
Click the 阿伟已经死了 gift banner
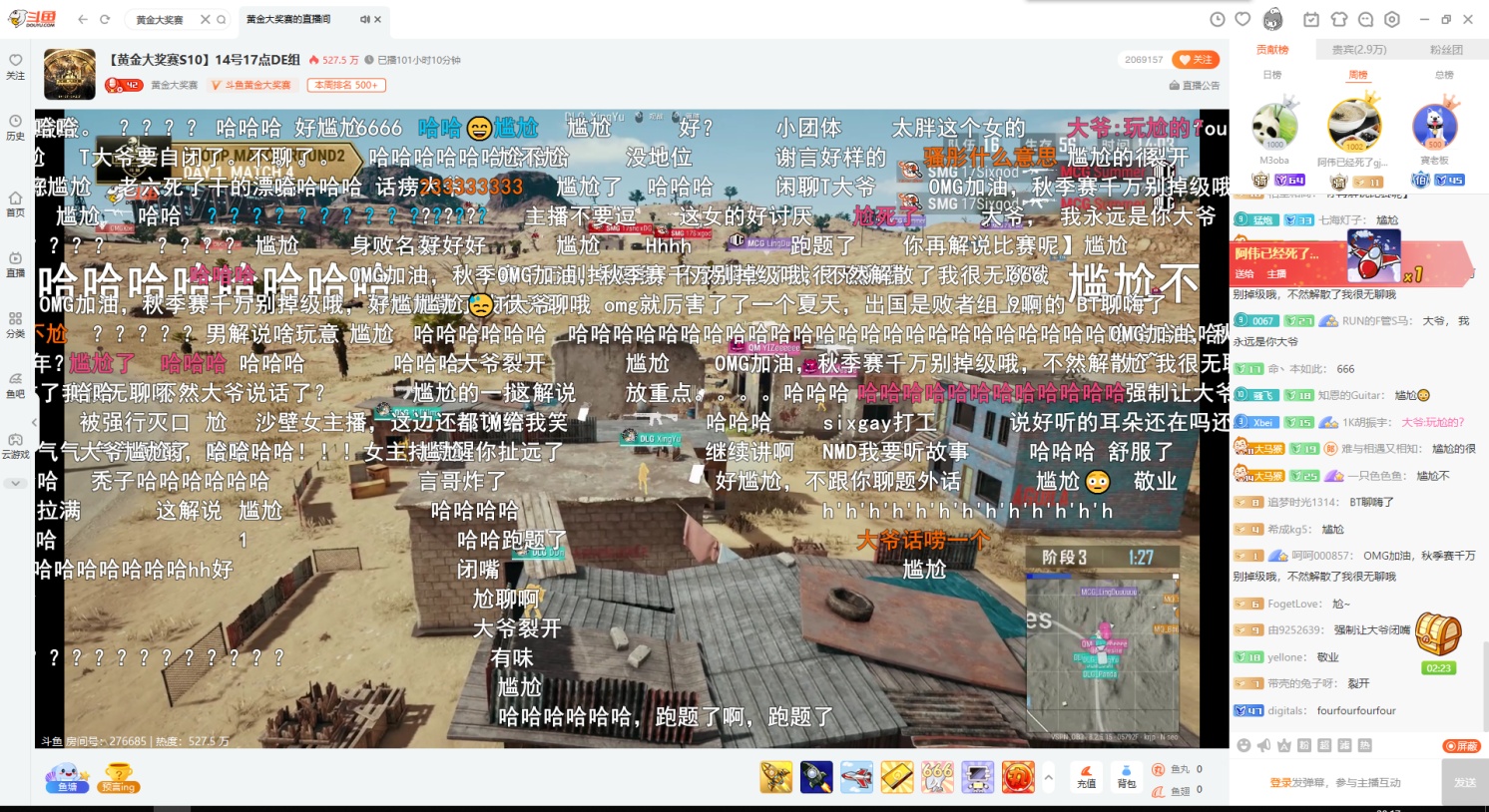pyautogui.click(x=1350, y=262)
